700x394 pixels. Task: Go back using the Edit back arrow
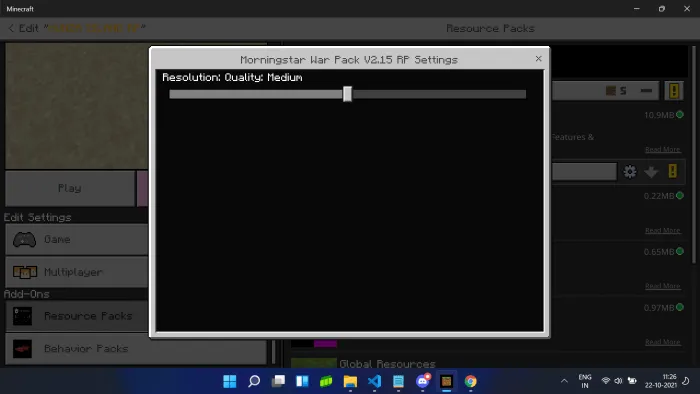(x=11, y=28)
